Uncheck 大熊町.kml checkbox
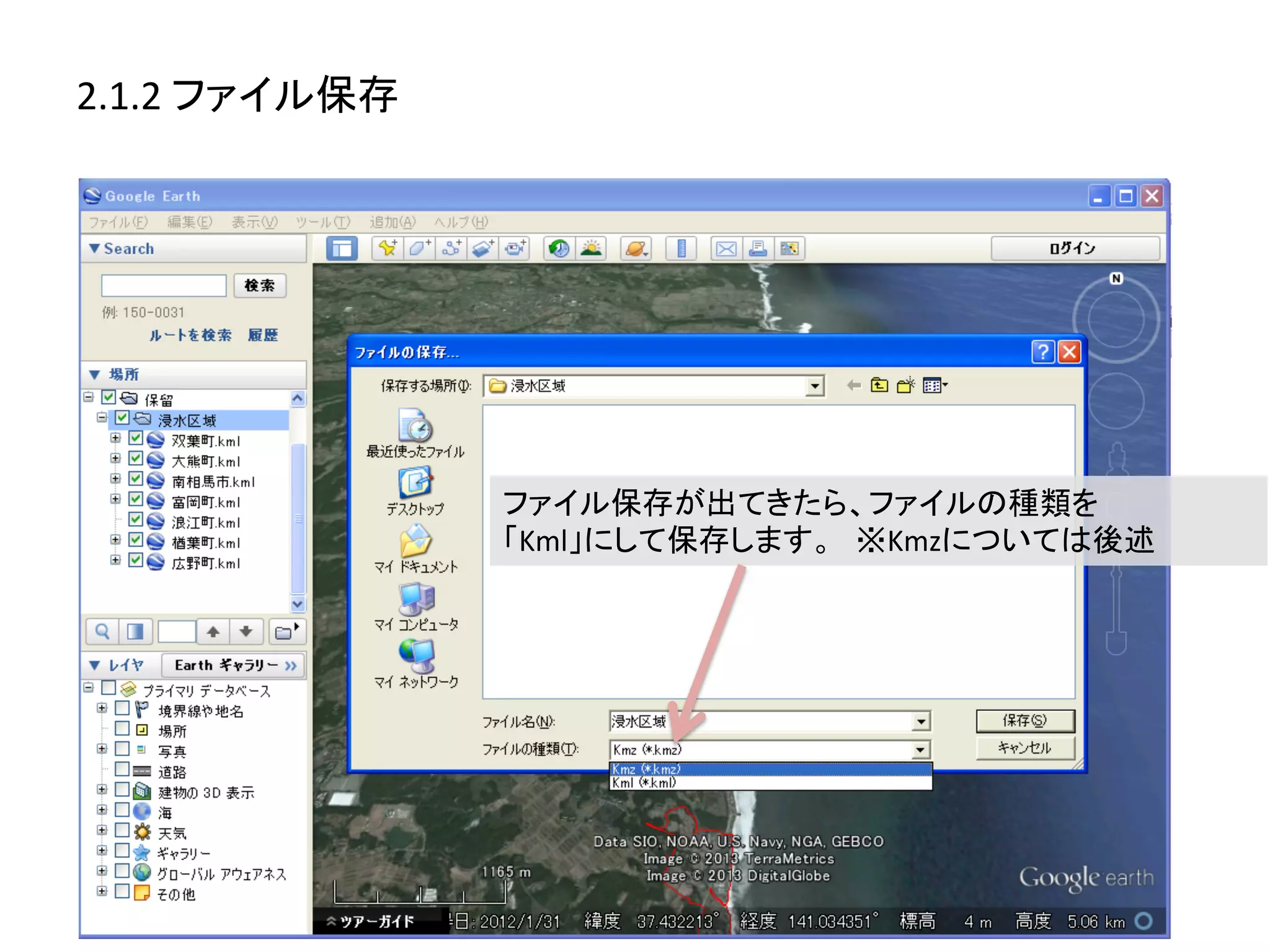 136,459
